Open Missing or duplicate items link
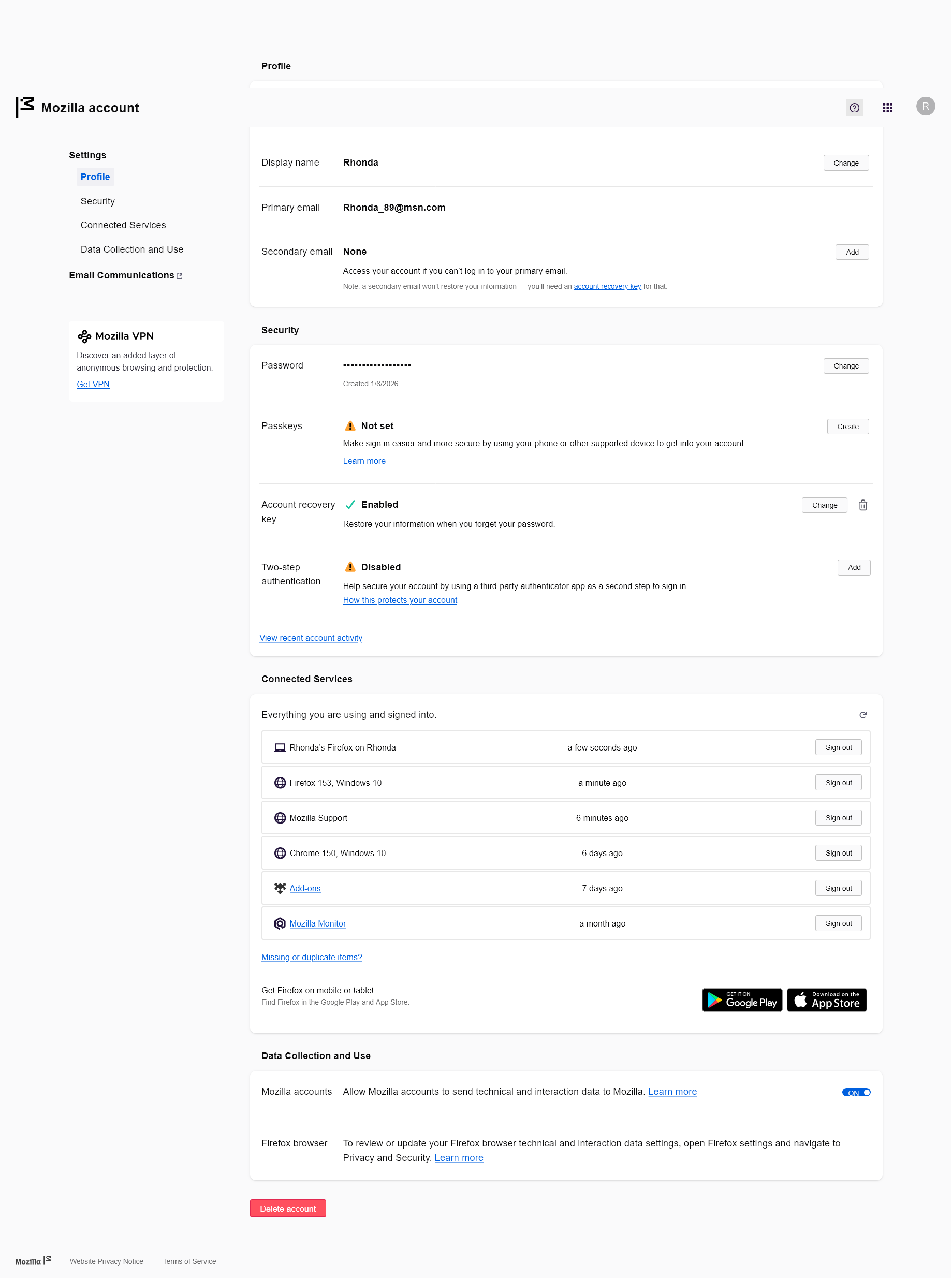952x1279 pixels. (311, 958)
